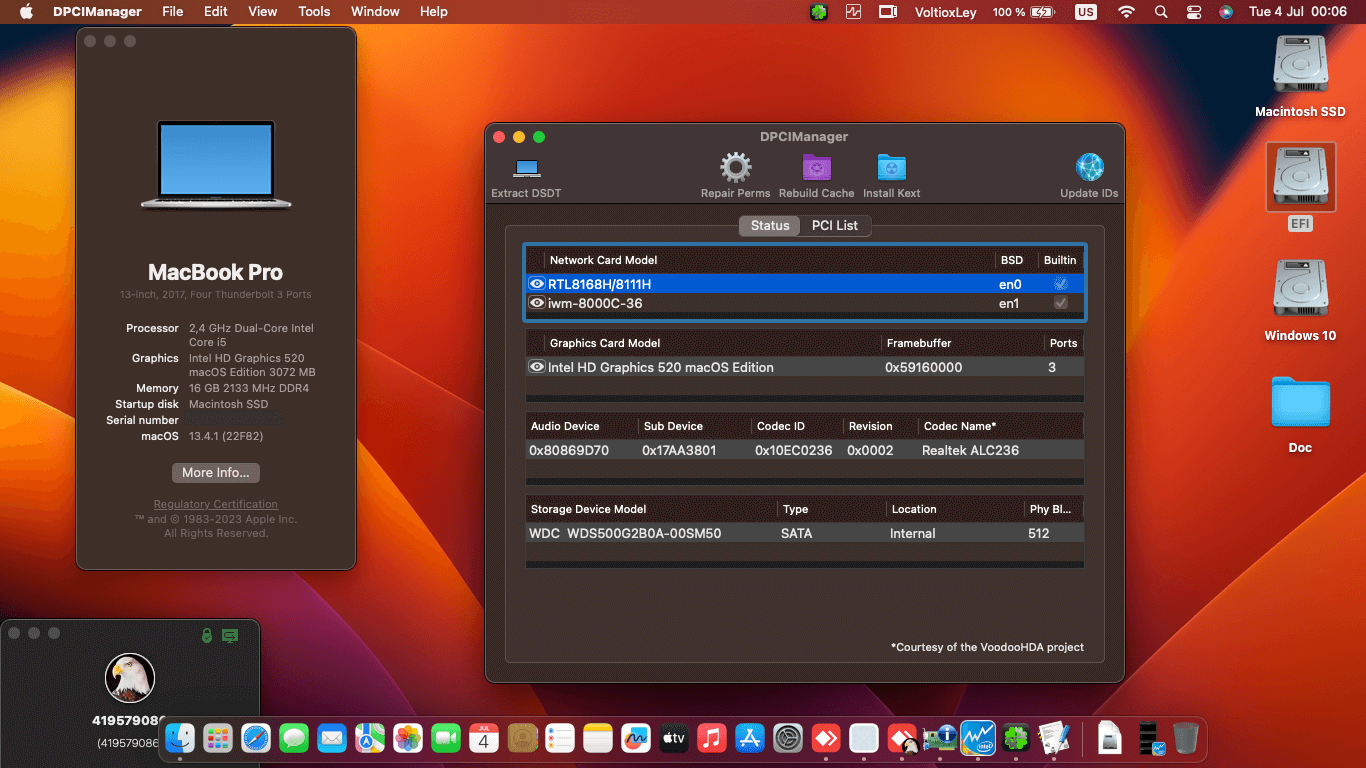Screen dimensions: 1366x768
Task: Click the framebuffer value 0x59160000
Action: [x=923, y=367]
